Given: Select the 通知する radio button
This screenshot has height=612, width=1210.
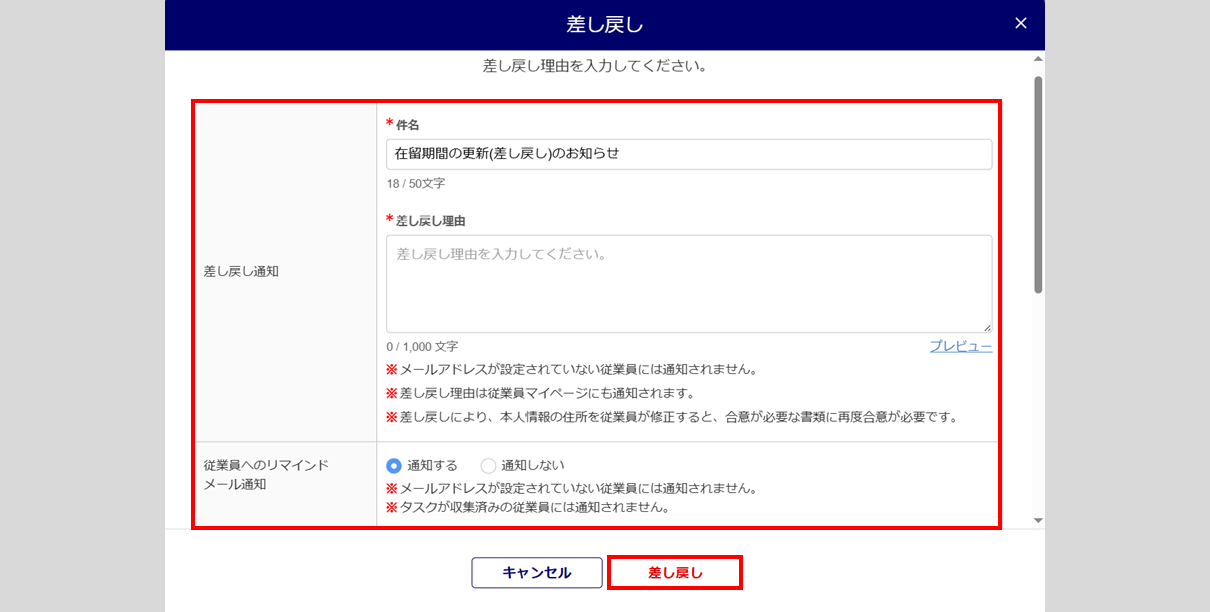Looking at the screenshot, I should [x=394, y=465].
